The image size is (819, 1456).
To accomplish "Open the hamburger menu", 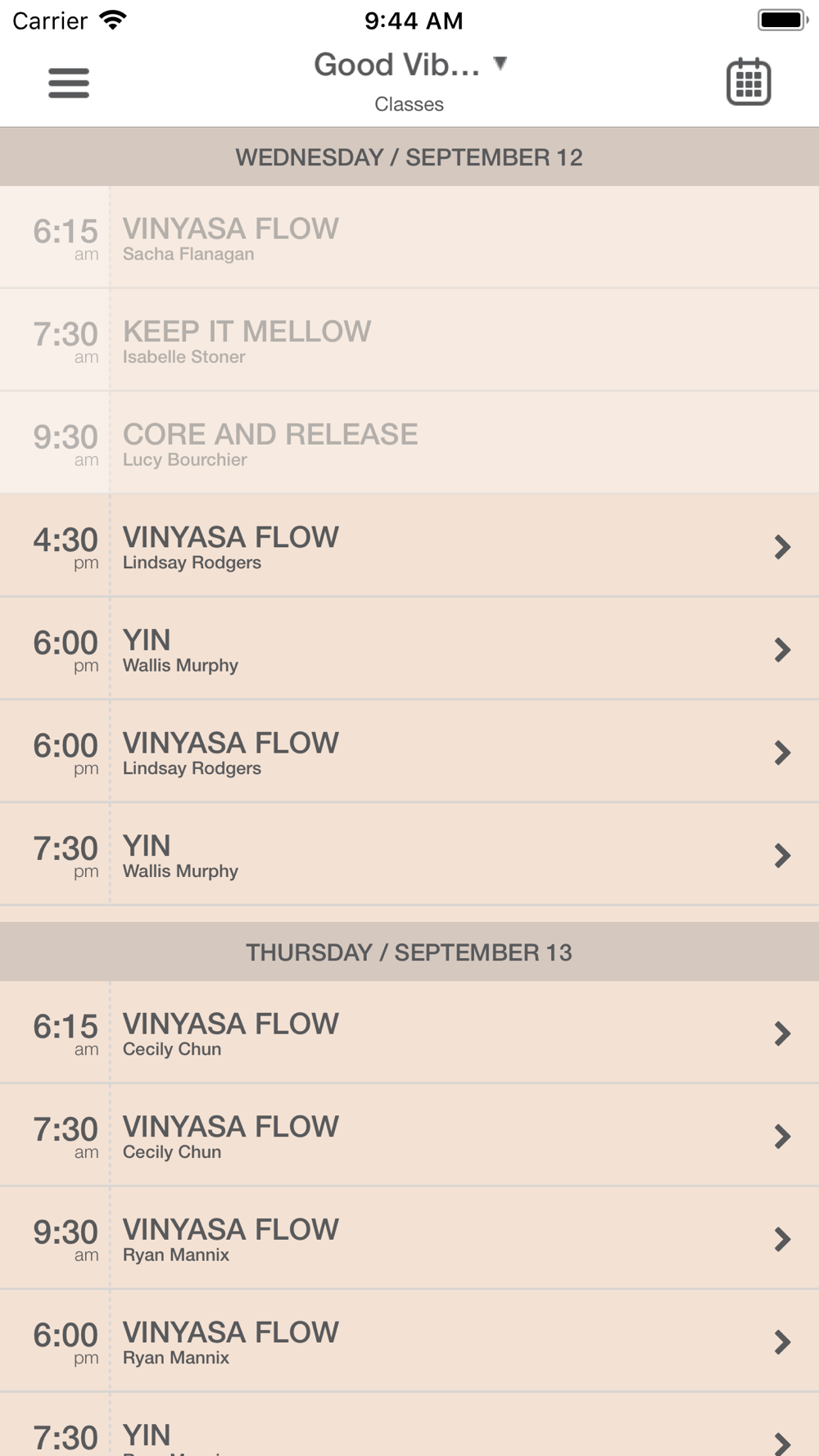I will 69,83.
